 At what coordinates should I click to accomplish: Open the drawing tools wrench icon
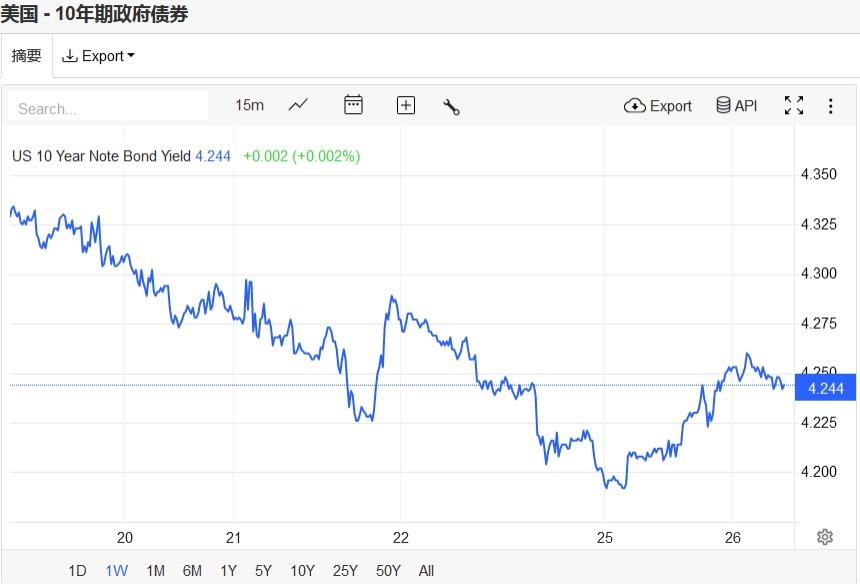451,106
